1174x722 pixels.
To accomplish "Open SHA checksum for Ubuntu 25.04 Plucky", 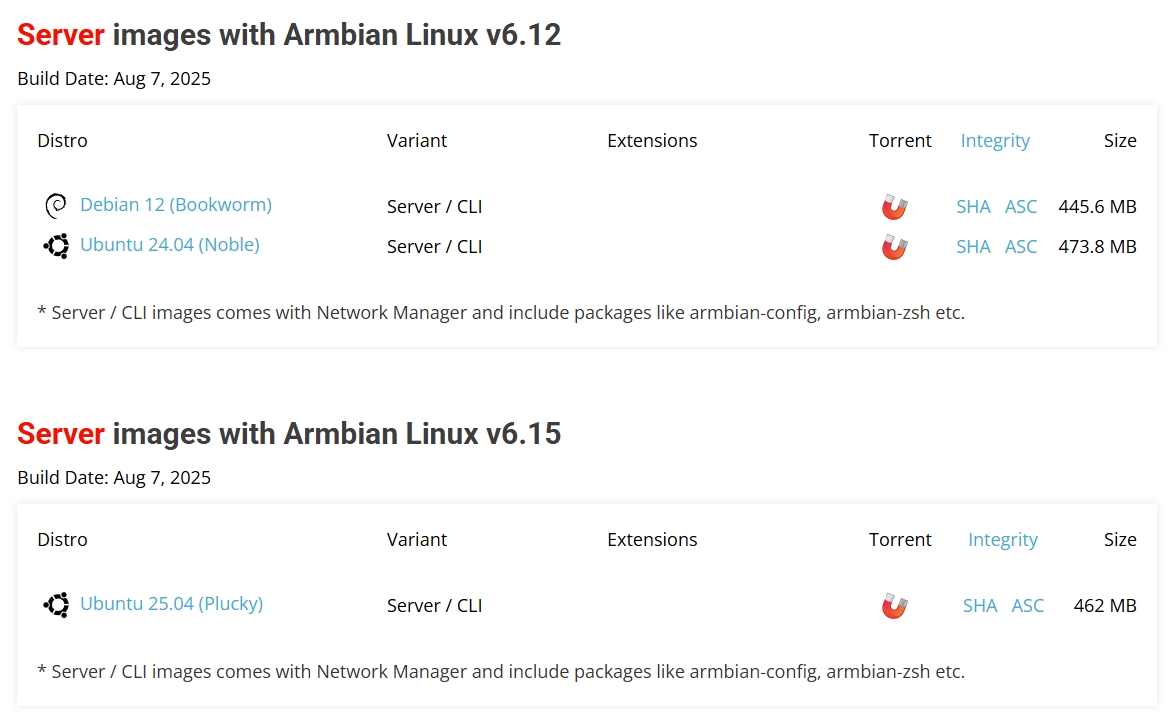I will coord(980,606).
